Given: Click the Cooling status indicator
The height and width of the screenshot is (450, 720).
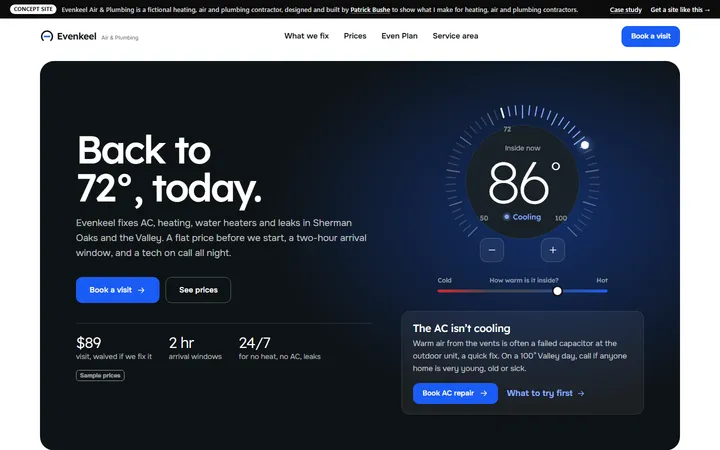Looking at the screenshot, I should [x=522, y=217].
